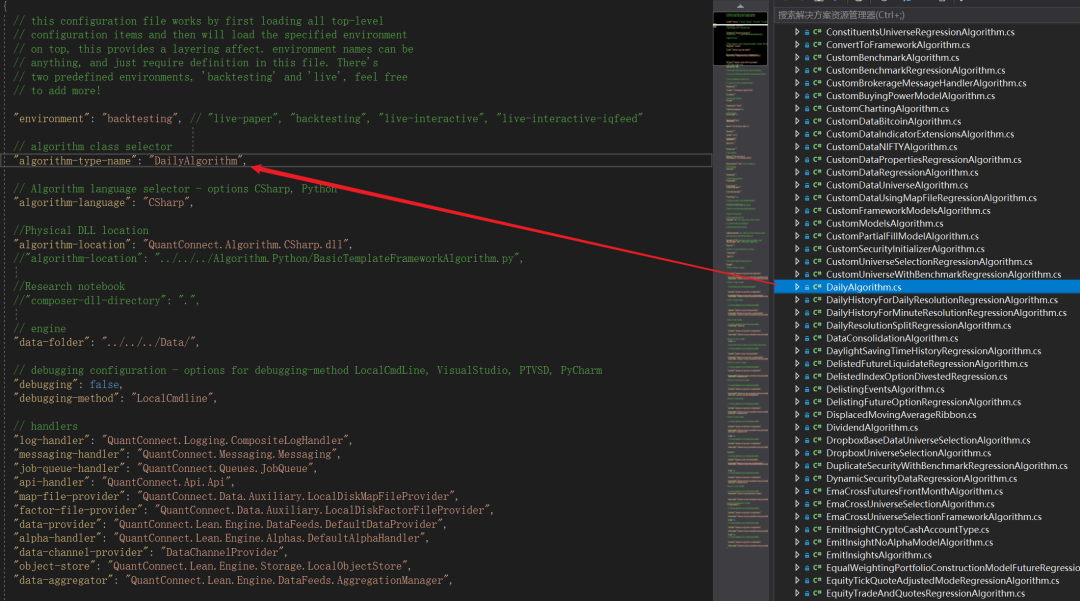The width and height of the screenshot is (1080, 601).
Task: Click the lock icon of DailyResolutionSplitRegressionAlgorithm.cs
Action: [x=807, y=326]
